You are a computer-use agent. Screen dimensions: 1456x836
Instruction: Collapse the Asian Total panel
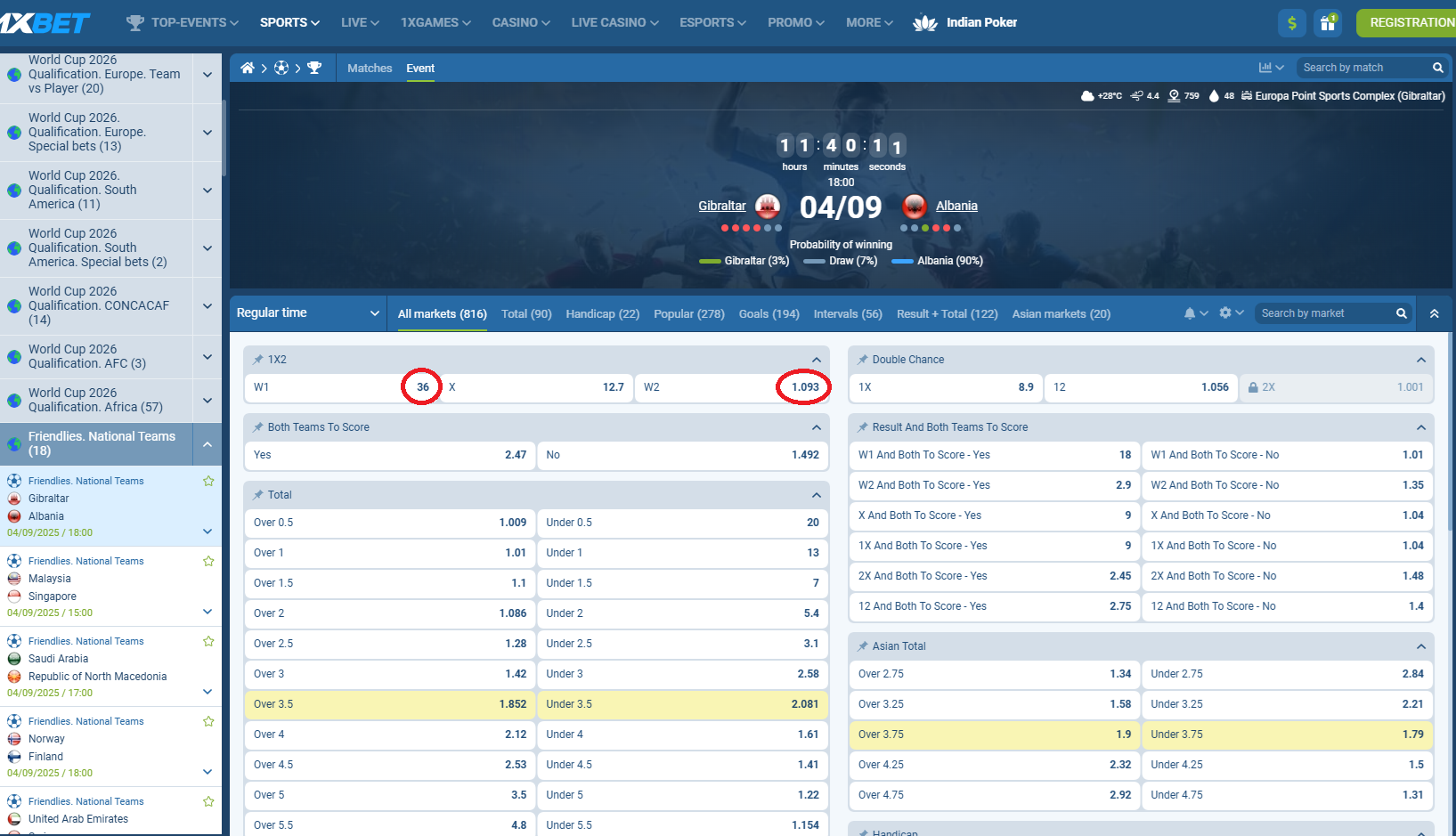click(x=1420, y=646)
